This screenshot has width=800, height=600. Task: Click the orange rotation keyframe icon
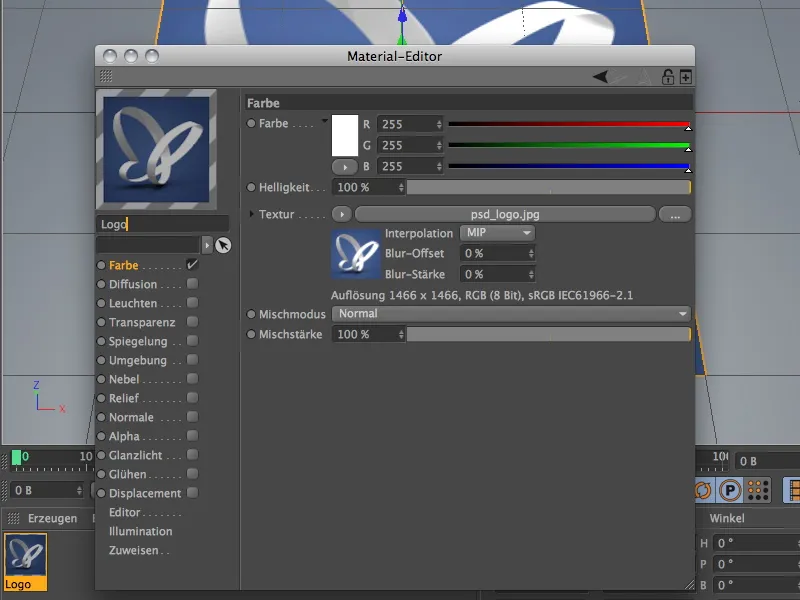tap(704, 490)
